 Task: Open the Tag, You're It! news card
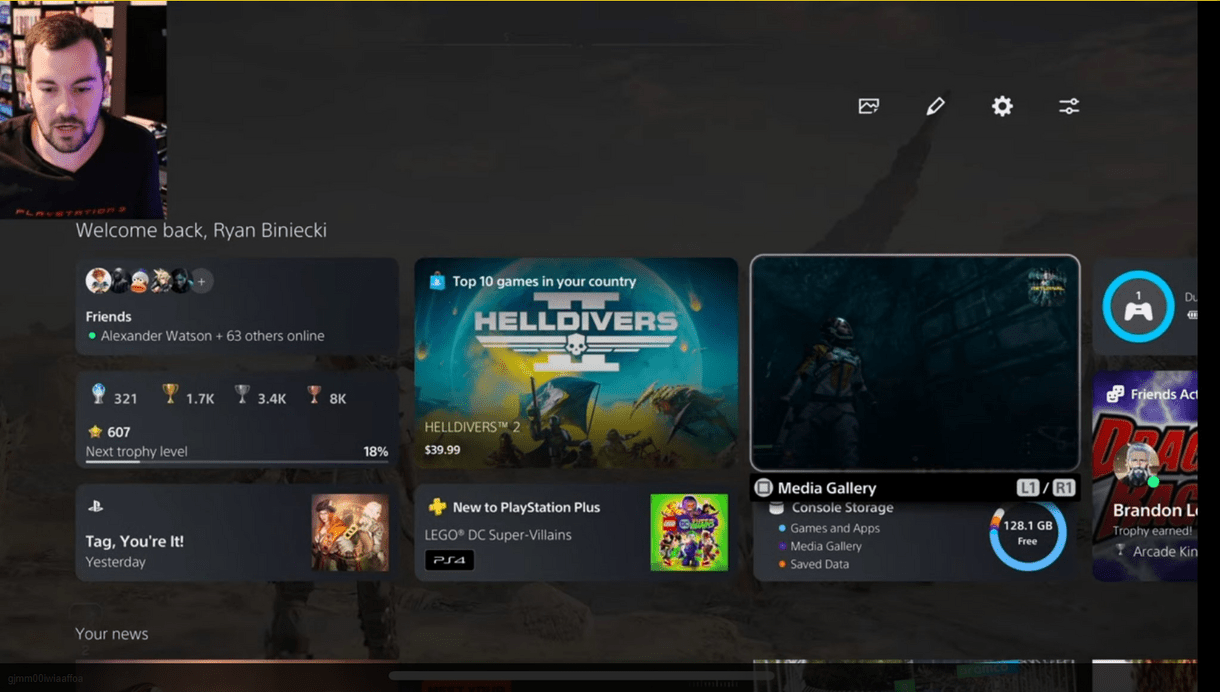click(x=237, y=533)
